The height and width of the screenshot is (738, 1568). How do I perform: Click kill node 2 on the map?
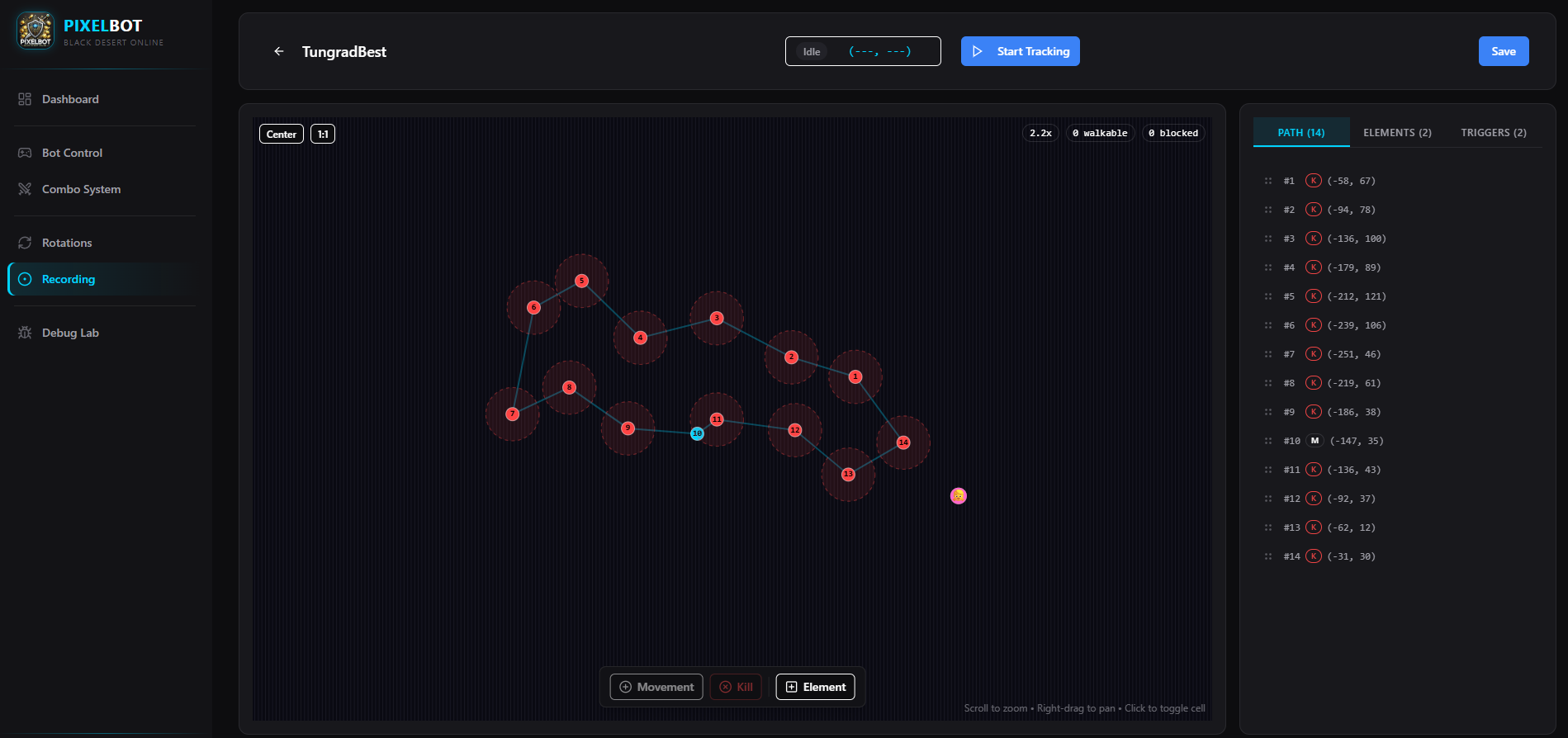click(x=791, y=357)
